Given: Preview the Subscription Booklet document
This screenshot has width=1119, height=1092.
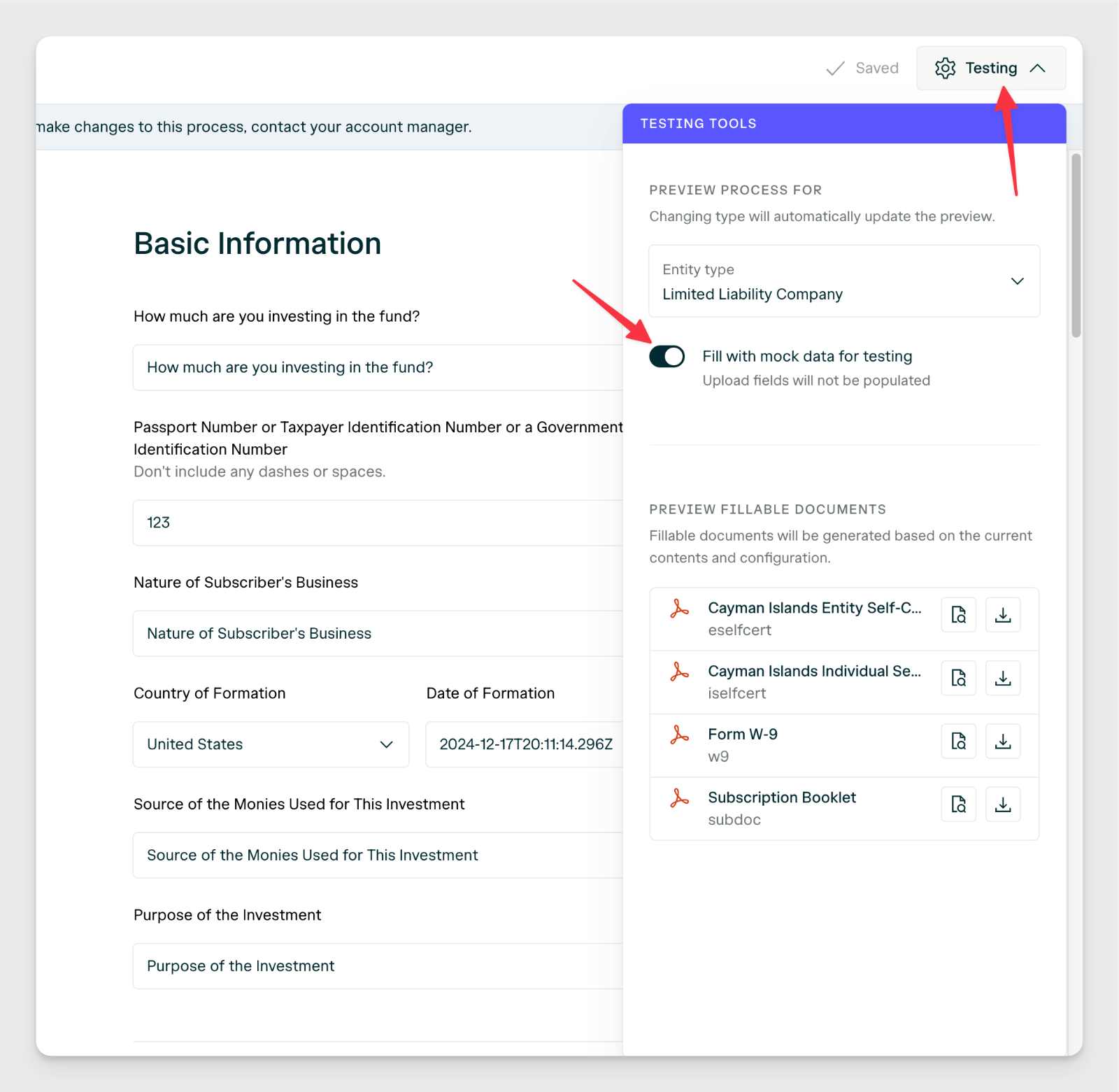Looking at the screenshot, I should click(x=958, y=804).
